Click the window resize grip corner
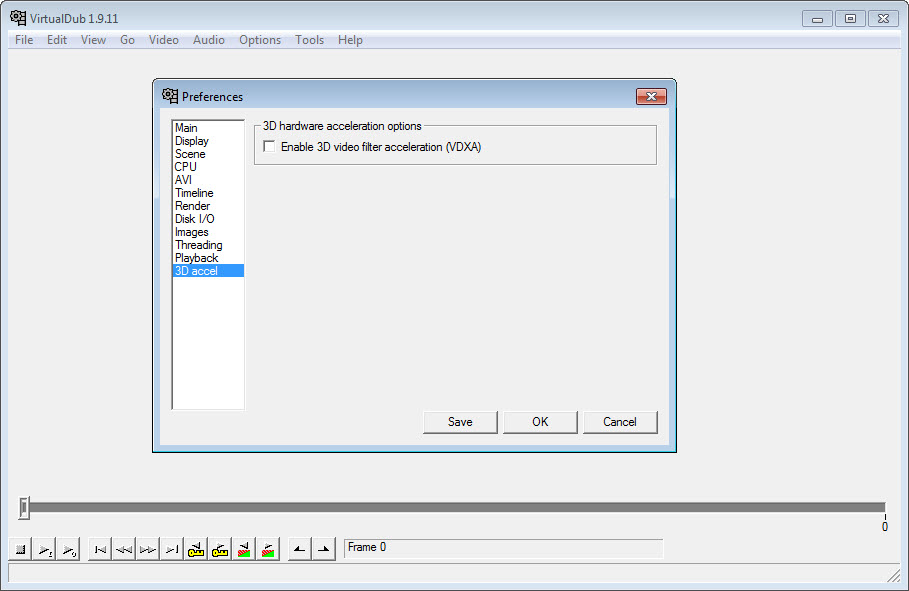Image resolution: width=909 pixels, height=591 pixels. [893, 575]
